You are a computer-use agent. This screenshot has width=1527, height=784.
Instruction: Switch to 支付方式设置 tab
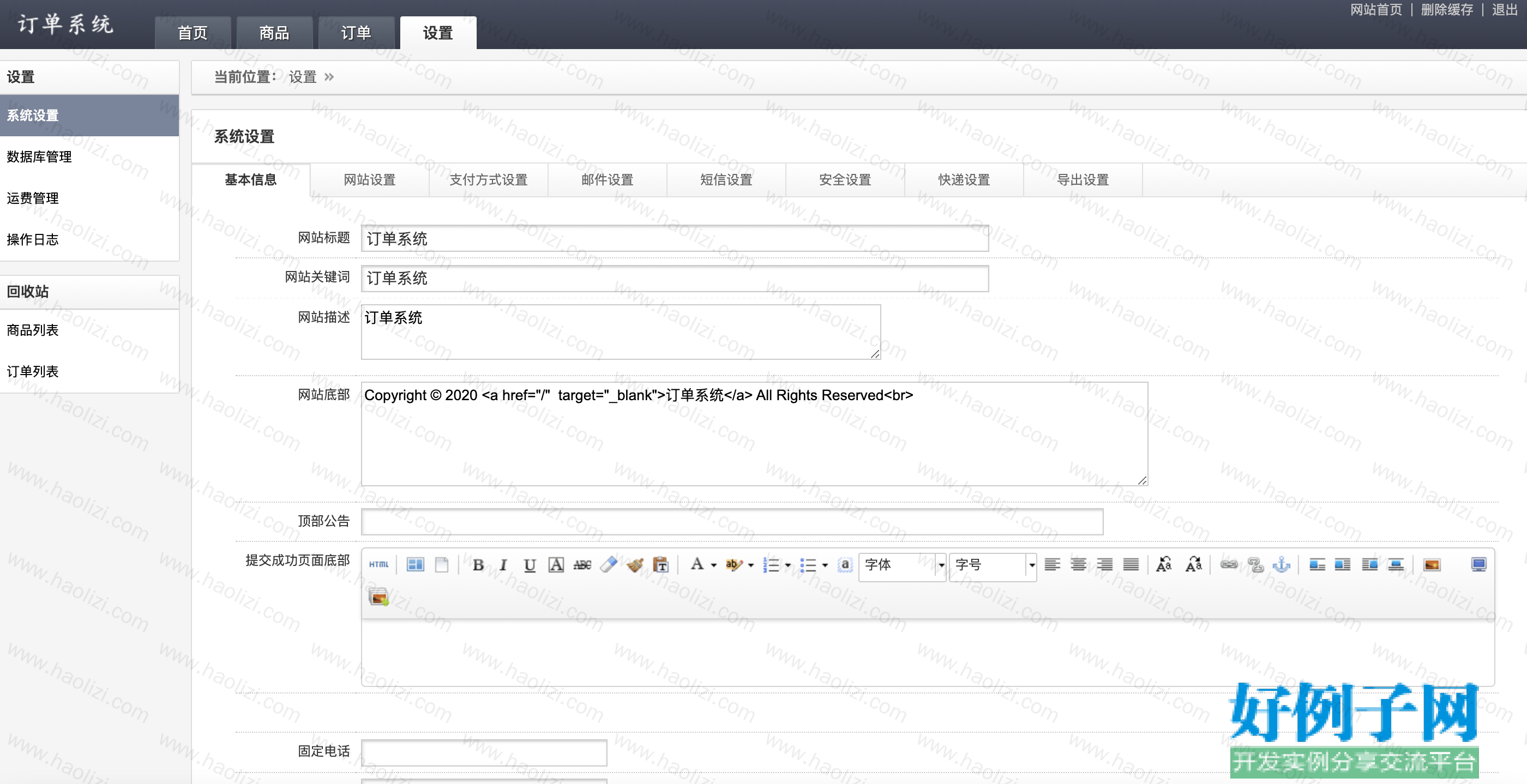(x=489, y=179)
